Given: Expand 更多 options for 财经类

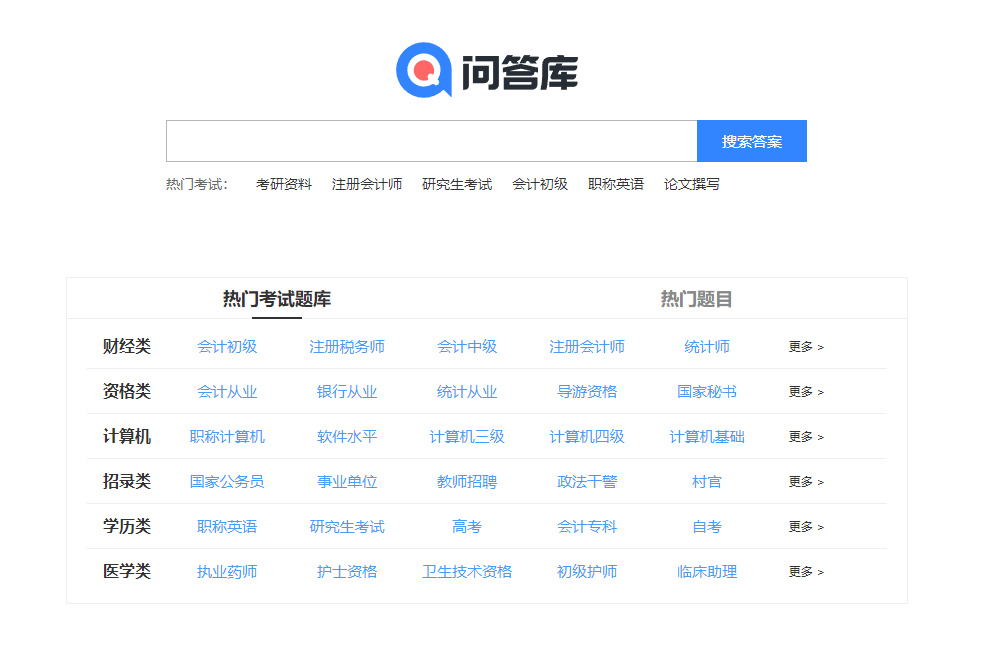Looking at the screenshot, I should pos(804,346).
